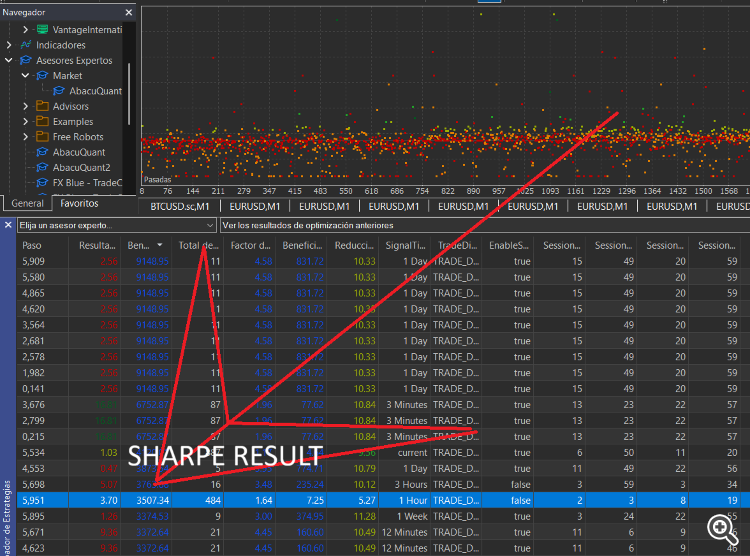Screen dimensions: 750x556
Task: Select optimization pass row 5,698
Action: point(383,485)
